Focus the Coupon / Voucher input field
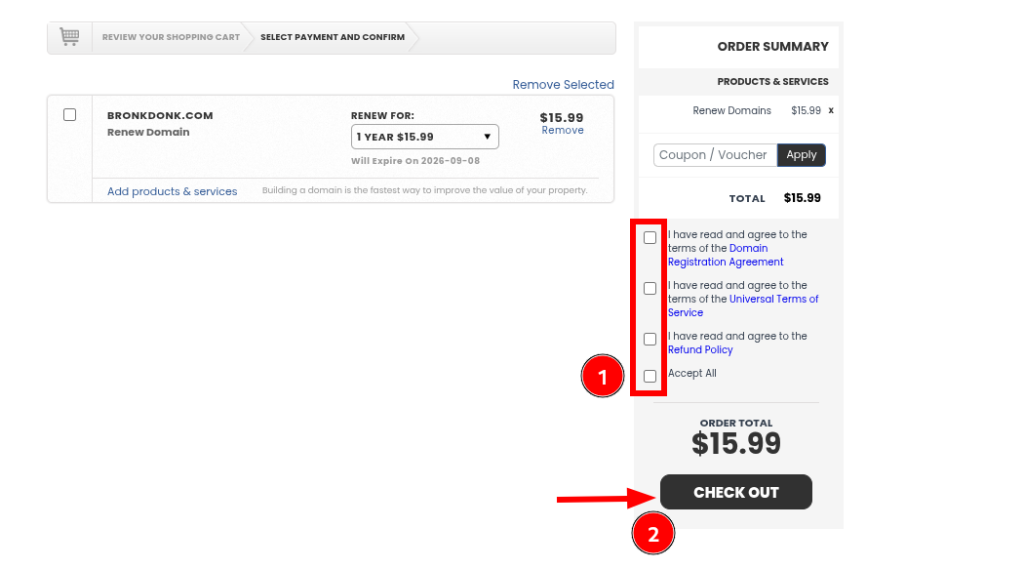 coord(715,155)
